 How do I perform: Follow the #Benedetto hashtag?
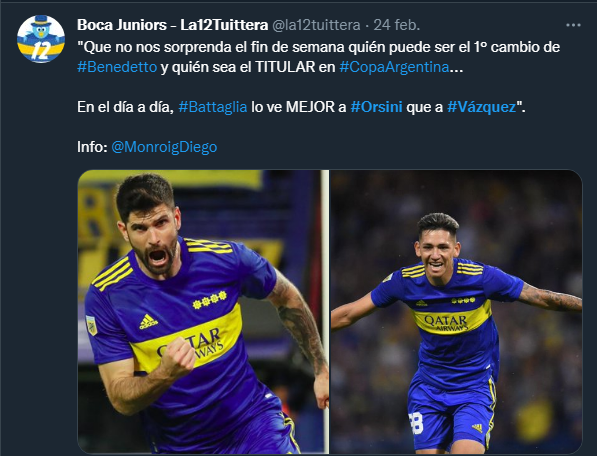click(117, 67)
